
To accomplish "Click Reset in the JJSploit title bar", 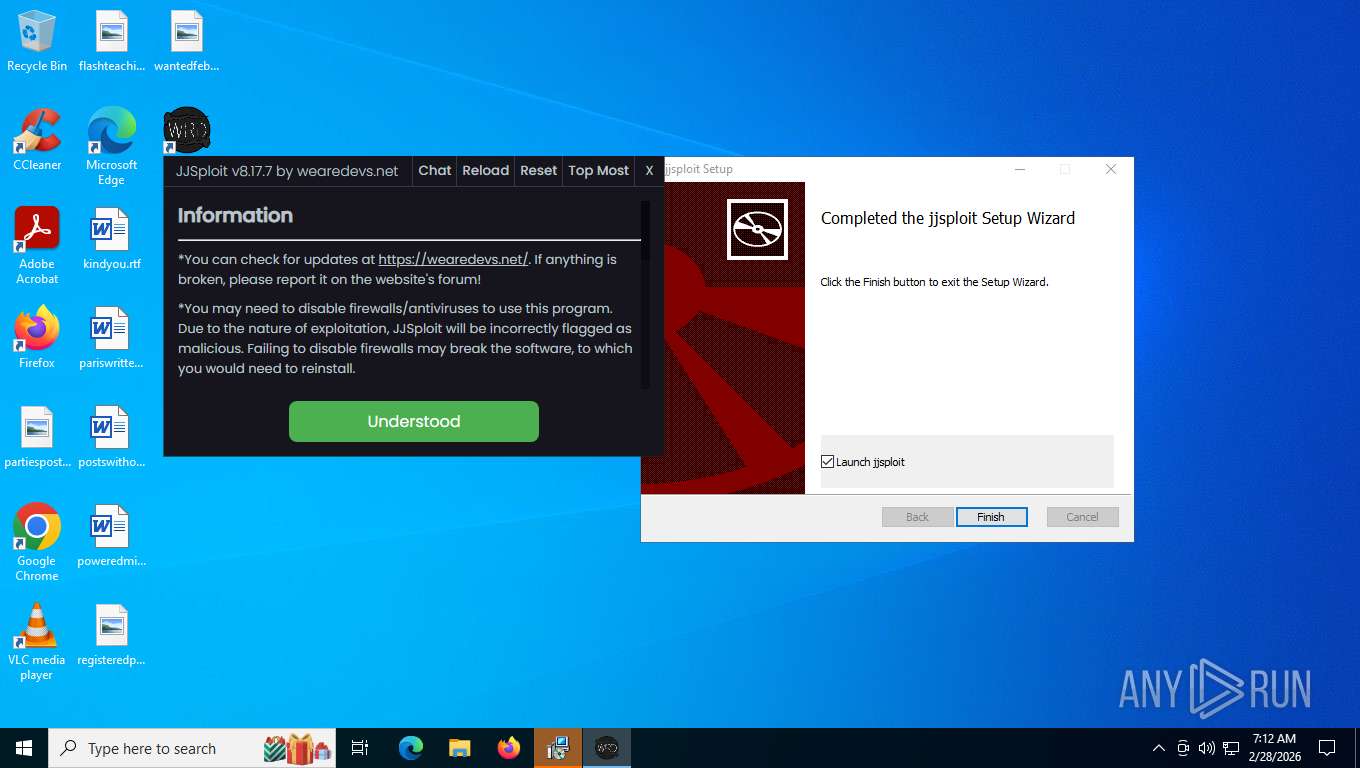I will pos(538,170).
